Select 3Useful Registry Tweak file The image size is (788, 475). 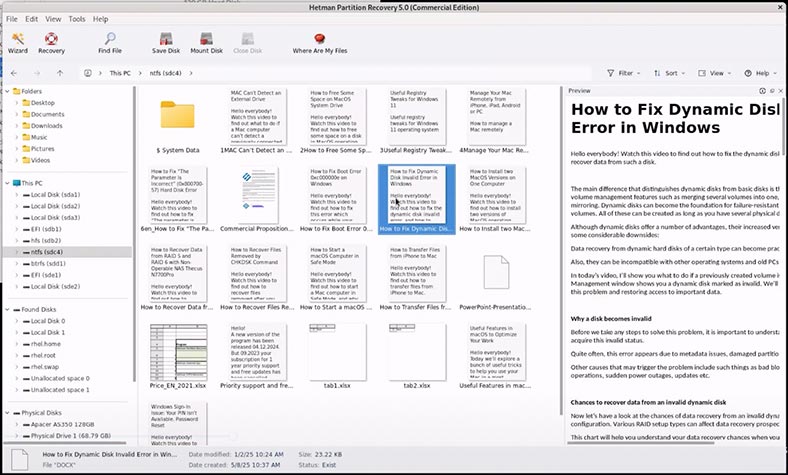(417, 122)
